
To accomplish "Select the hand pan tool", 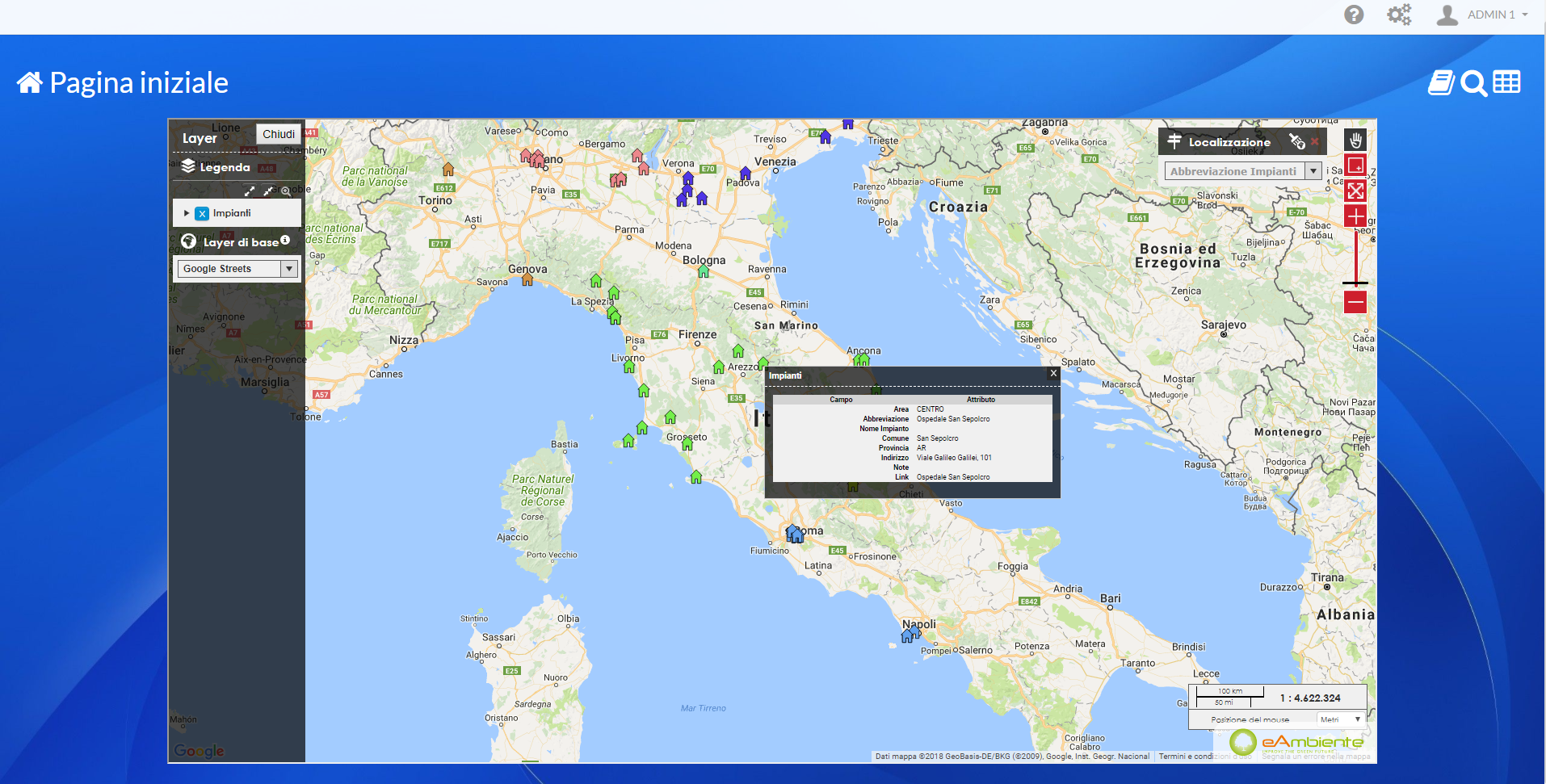I will [1355, 140].
